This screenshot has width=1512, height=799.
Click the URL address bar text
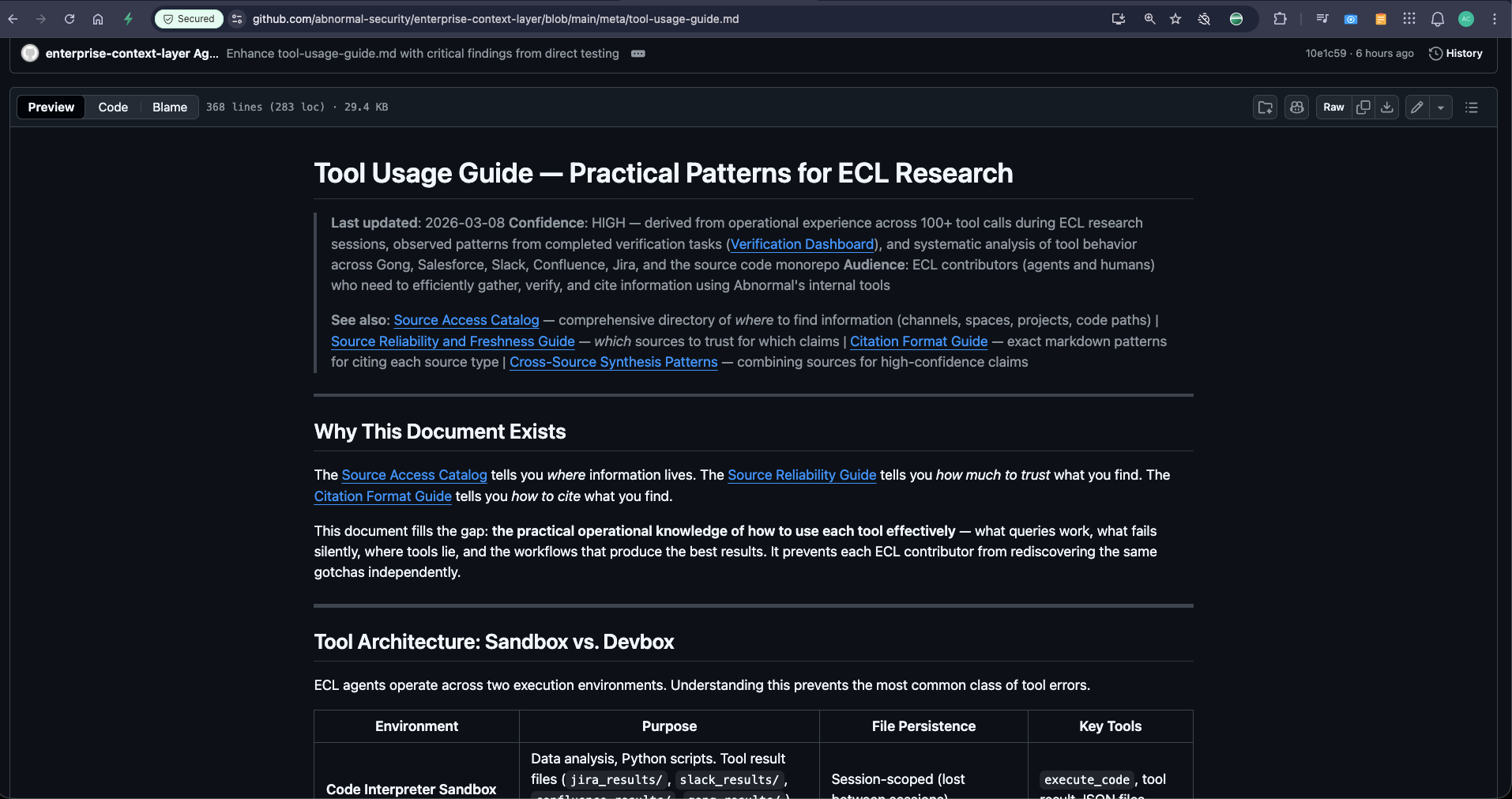[x=495, y=19]
